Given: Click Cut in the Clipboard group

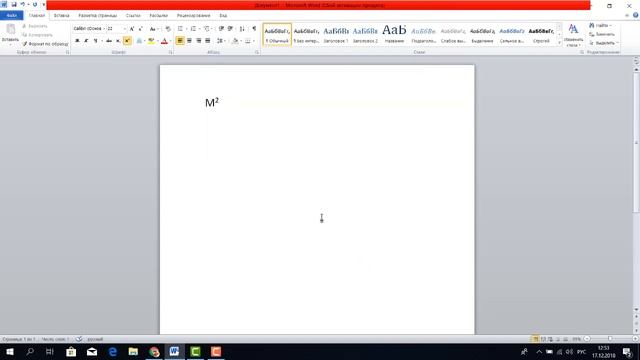Looking at the screenshot, I should click(36, 26).
